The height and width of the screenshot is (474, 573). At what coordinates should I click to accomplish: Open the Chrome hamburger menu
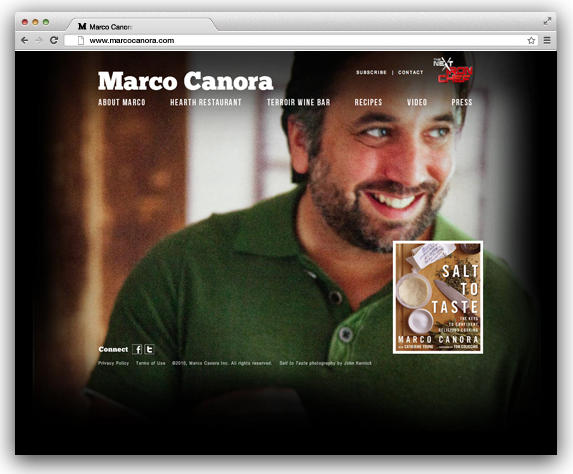[x=547, y=41]
